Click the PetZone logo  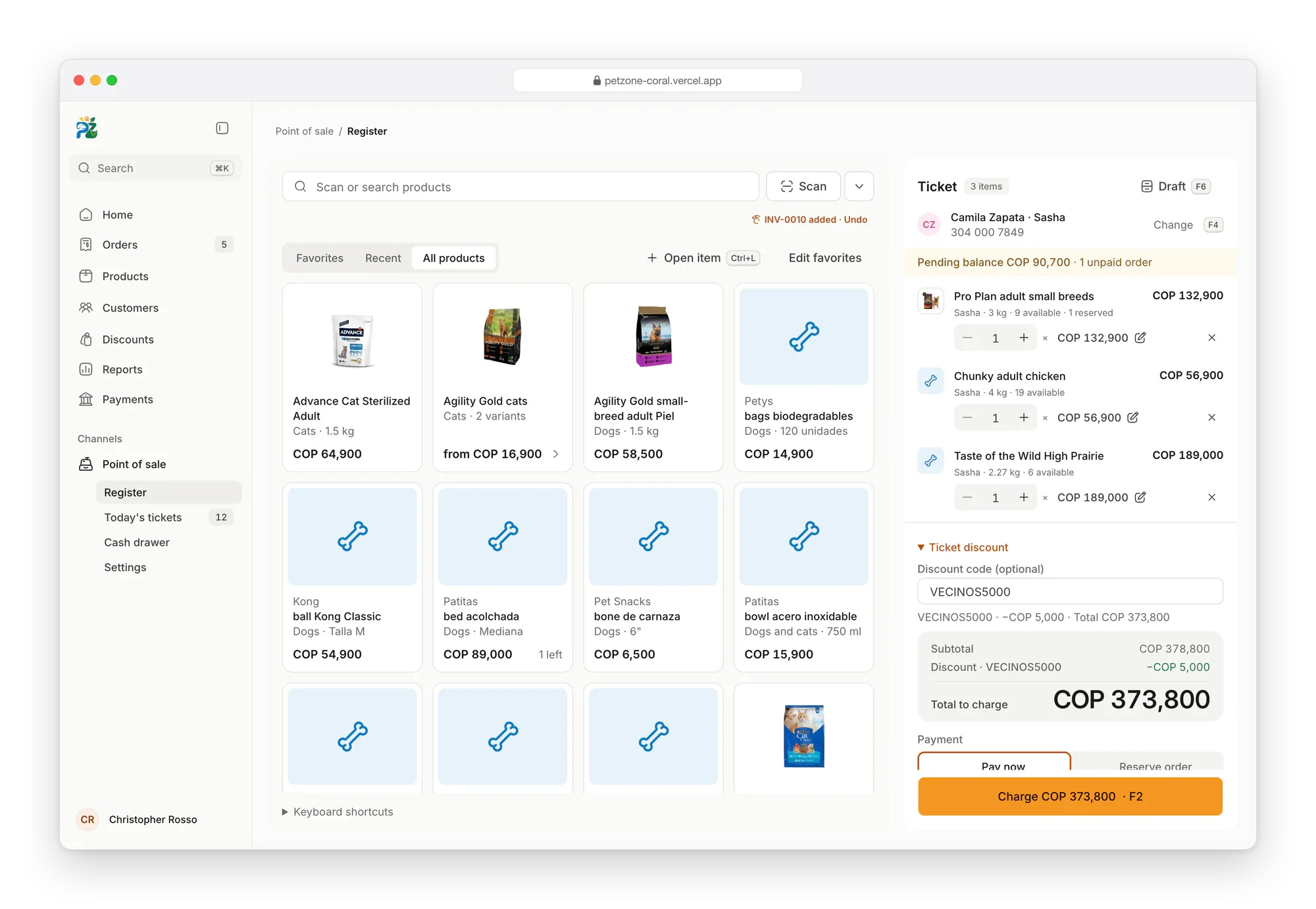(x=87, y=128)
